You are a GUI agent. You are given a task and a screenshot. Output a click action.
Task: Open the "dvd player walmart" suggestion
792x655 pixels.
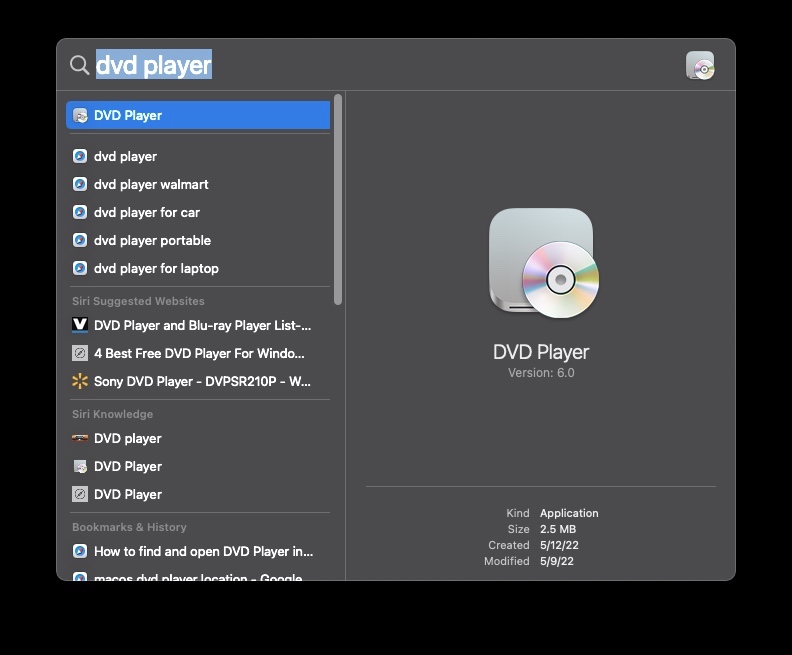point(198,184)
